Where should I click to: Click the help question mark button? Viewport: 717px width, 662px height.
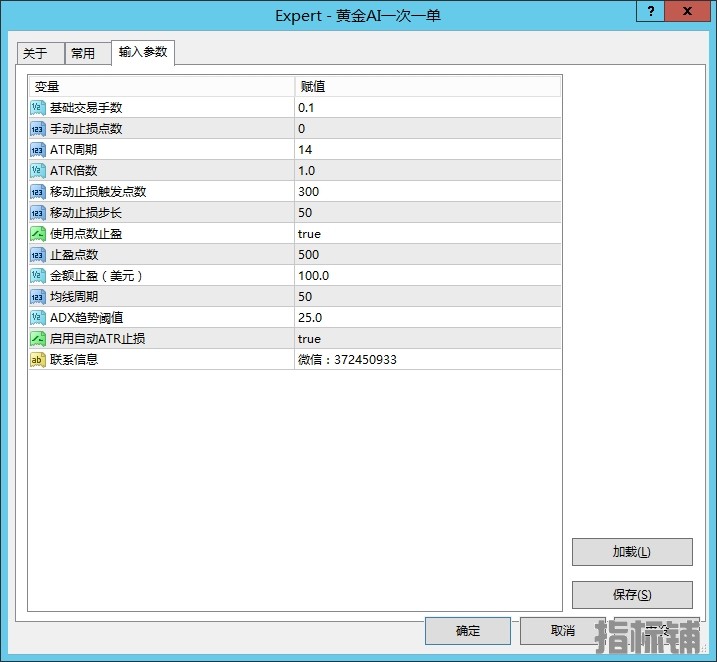coord(650,13)
